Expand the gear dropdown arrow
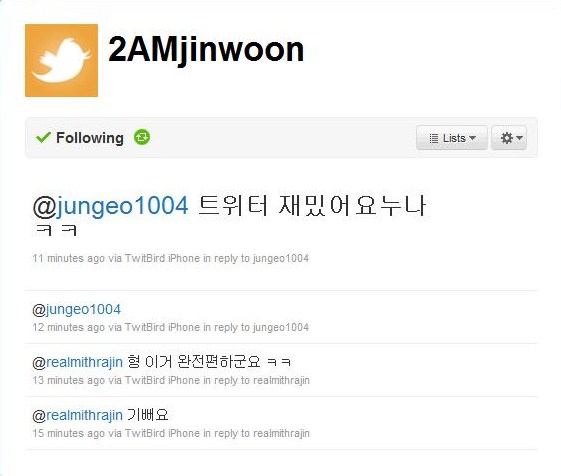This screenshot has height=476, width=561. (519, 138)
